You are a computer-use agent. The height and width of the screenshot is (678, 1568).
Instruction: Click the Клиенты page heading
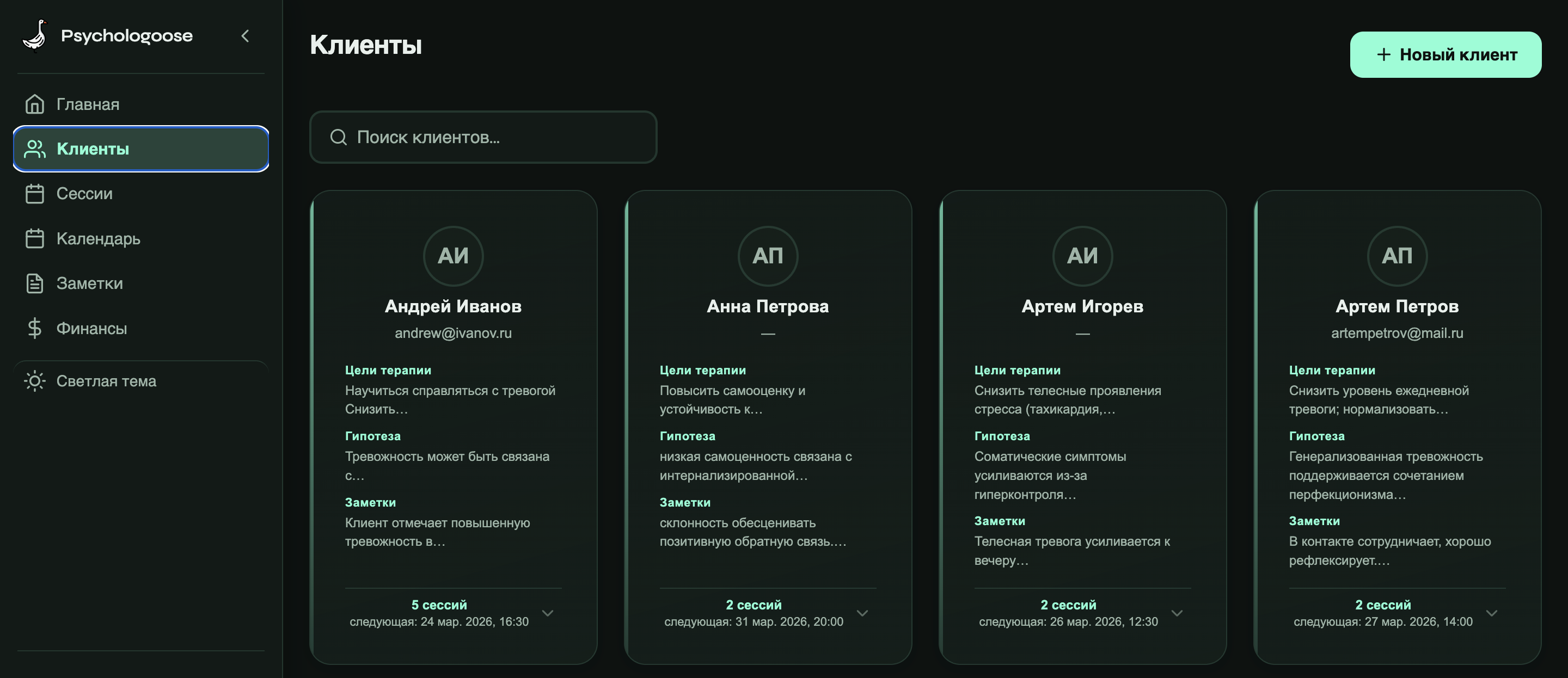pos(366,45)
